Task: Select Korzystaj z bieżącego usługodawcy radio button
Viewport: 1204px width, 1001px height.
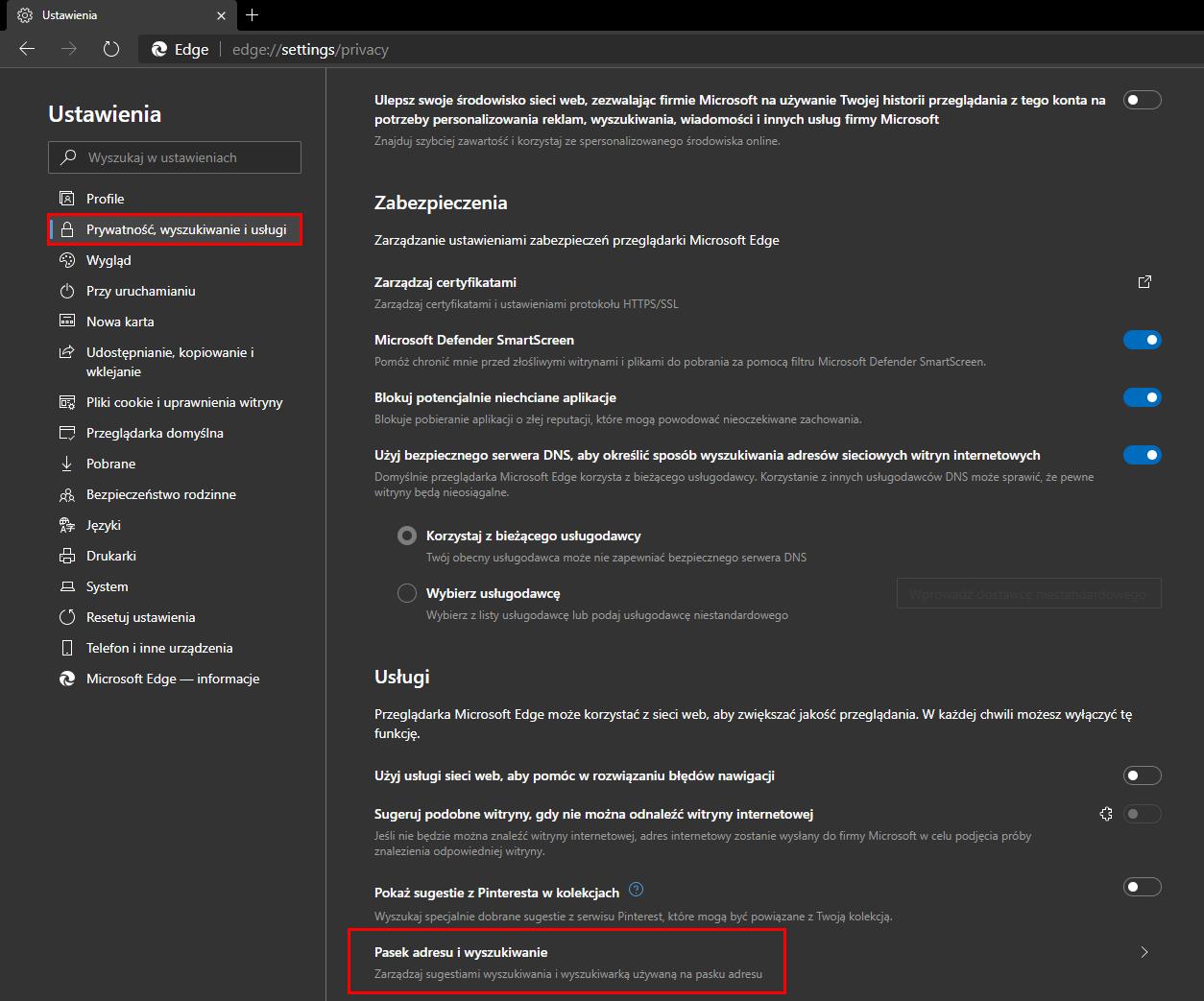Action: pos(407,536)
